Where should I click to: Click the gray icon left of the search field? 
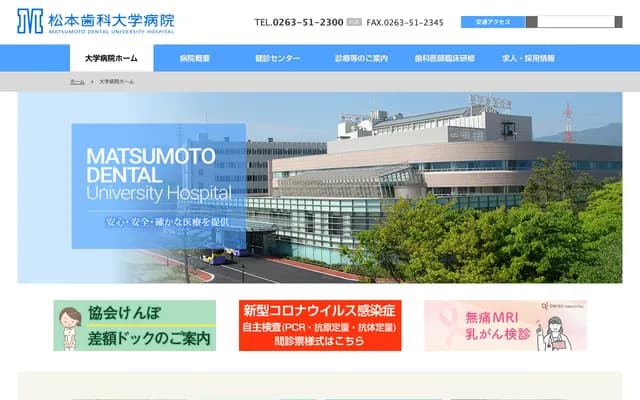point(531,22)
